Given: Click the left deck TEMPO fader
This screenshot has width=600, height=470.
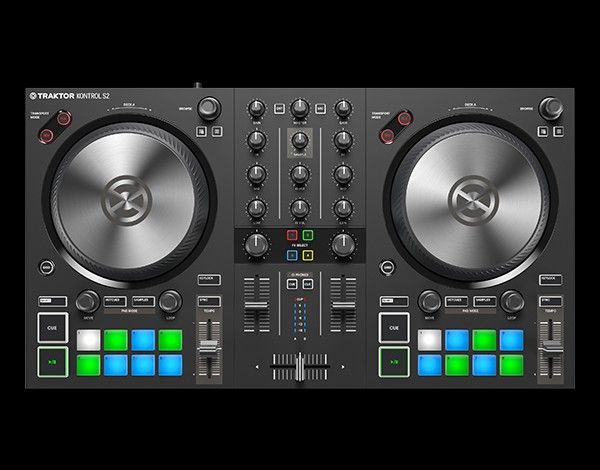Looking at the screenshot, I should point(209,346).
